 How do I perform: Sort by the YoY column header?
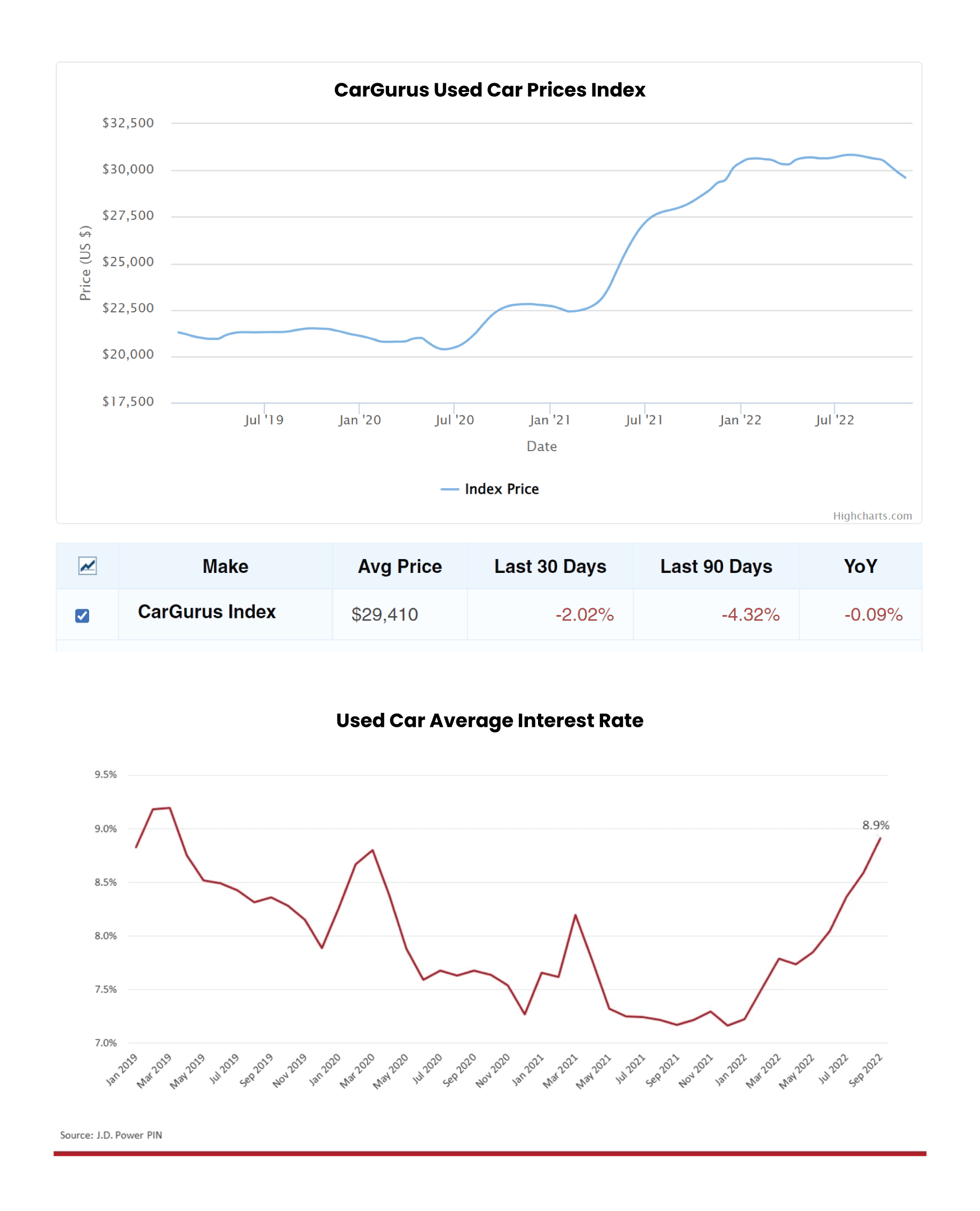[x=860, y=567]
